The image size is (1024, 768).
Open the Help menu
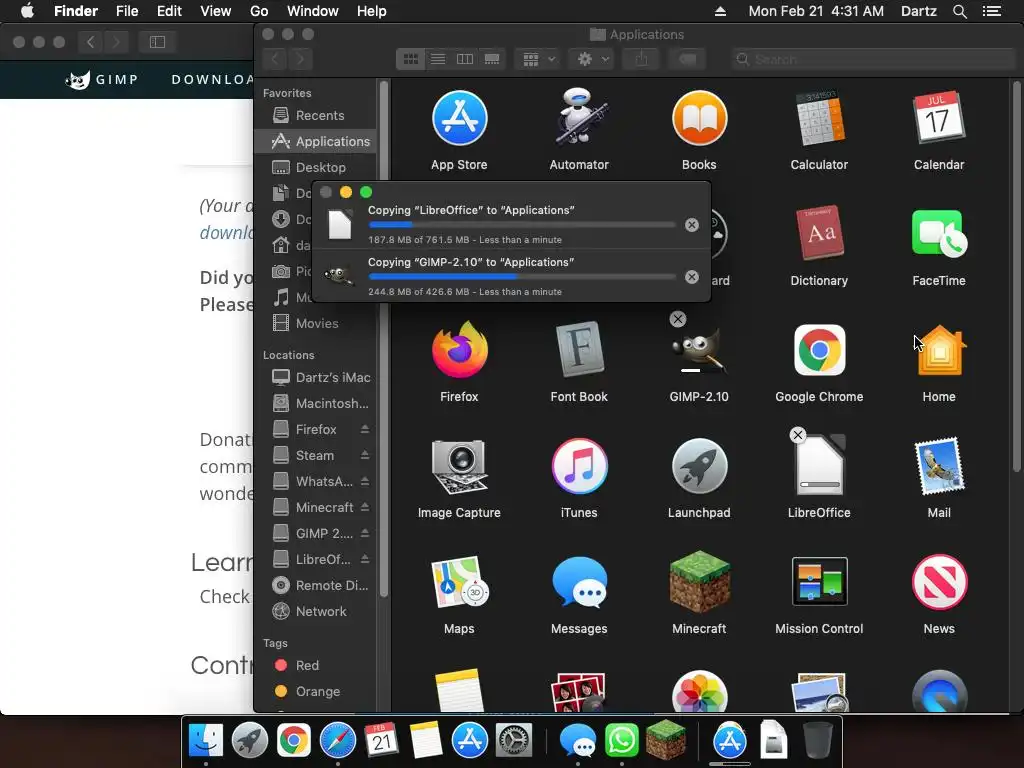point(372,11)
